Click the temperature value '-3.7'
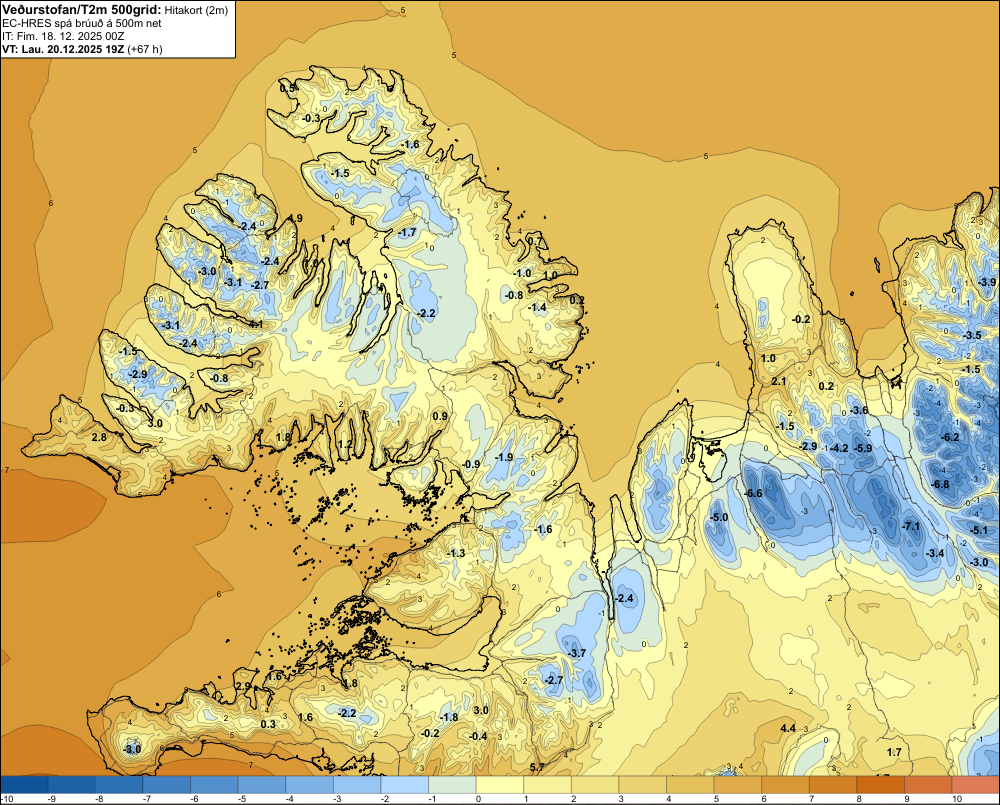The width and height of the screenshot is (1000, 805). pos(577,653)
